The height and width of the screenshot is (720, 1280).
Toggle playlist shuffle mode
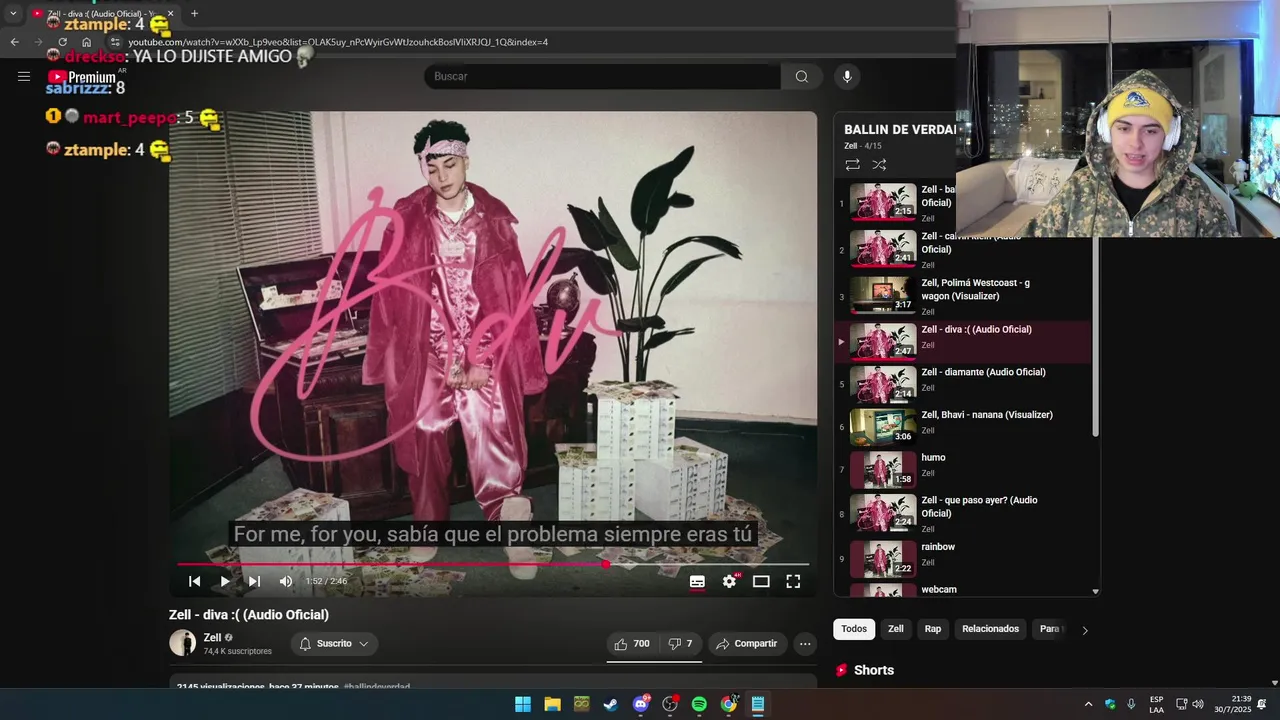click(879, 164)
